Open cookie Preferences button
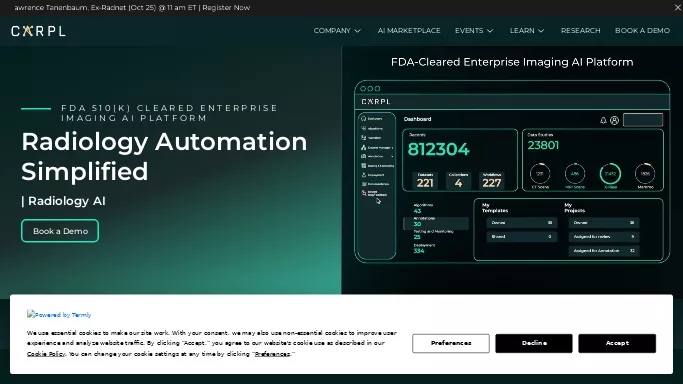This screenshot has height=384, width=683. pos(451,343)
